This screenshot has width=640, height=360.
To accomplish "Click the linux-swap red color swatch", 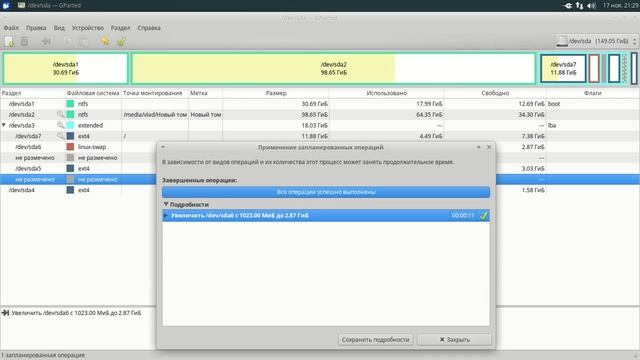I will click(70, 147).
